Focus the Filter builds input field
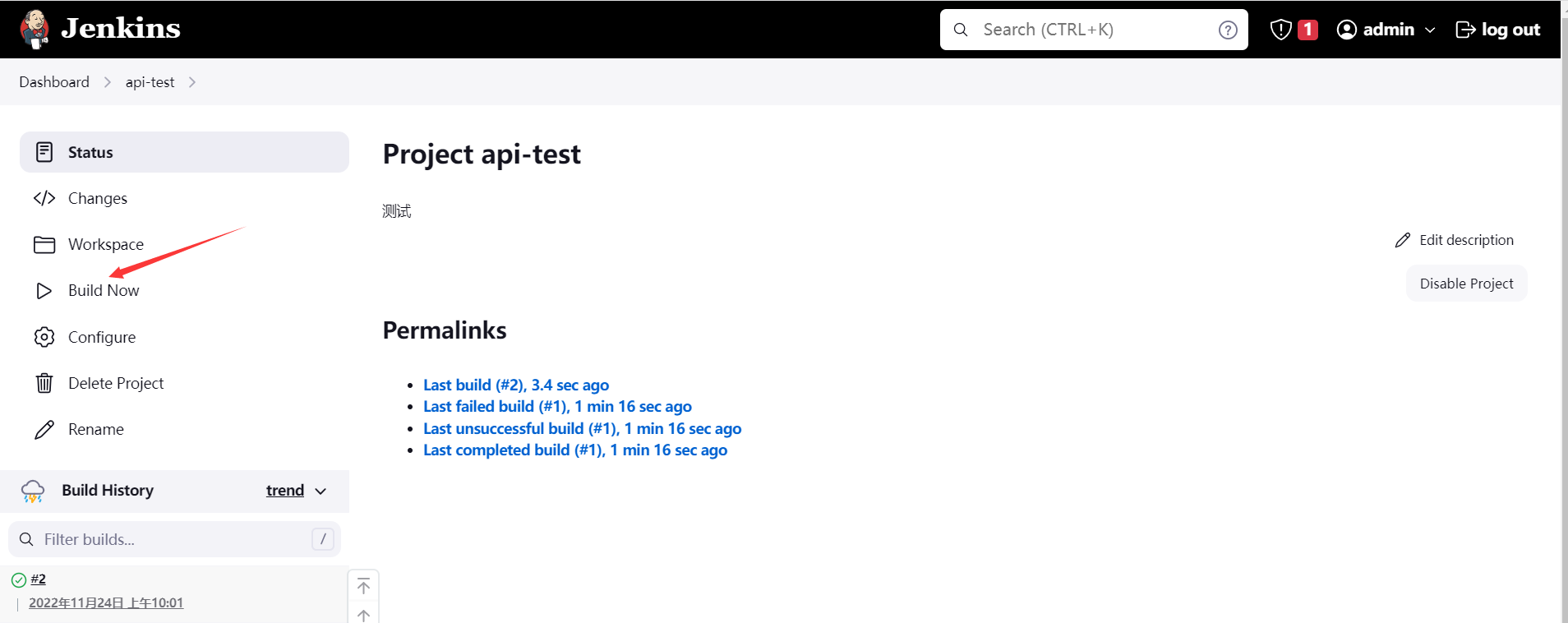1568x623 pixels. [174, 539]
